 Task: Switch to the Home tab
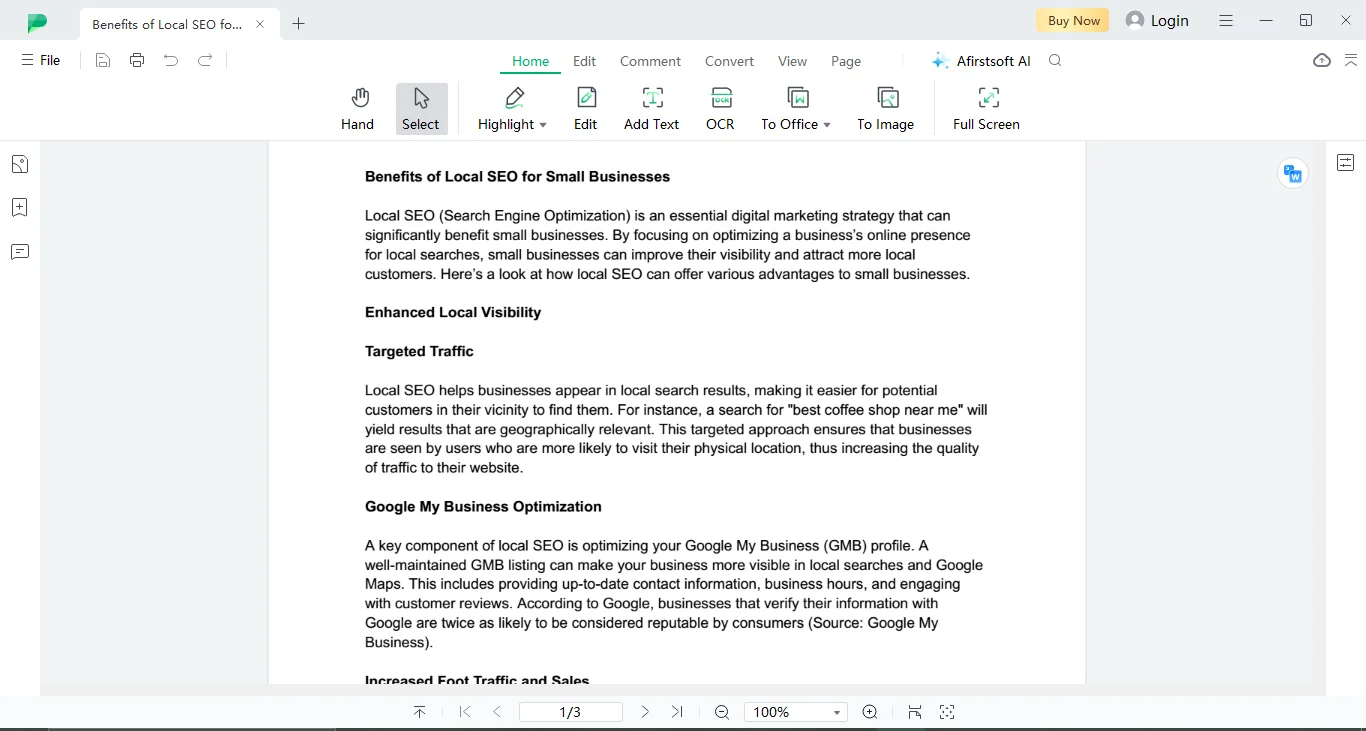point(530,61)
